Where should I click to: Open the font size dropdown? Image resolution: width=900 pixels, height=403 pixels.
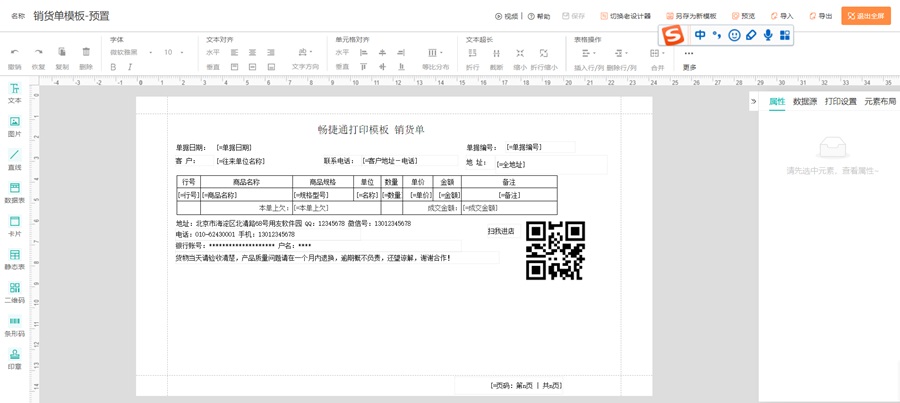click(x=173, y=52)
